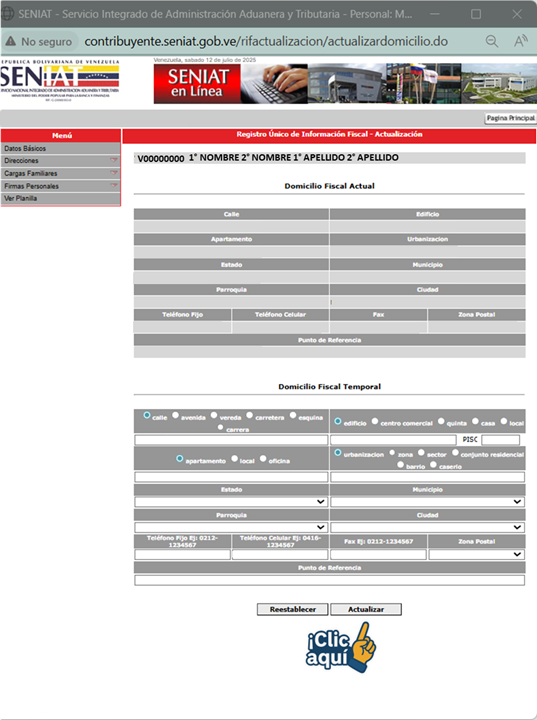
Task: Open 'Pagina Principal' button
Action: click(x=511, y=118)
